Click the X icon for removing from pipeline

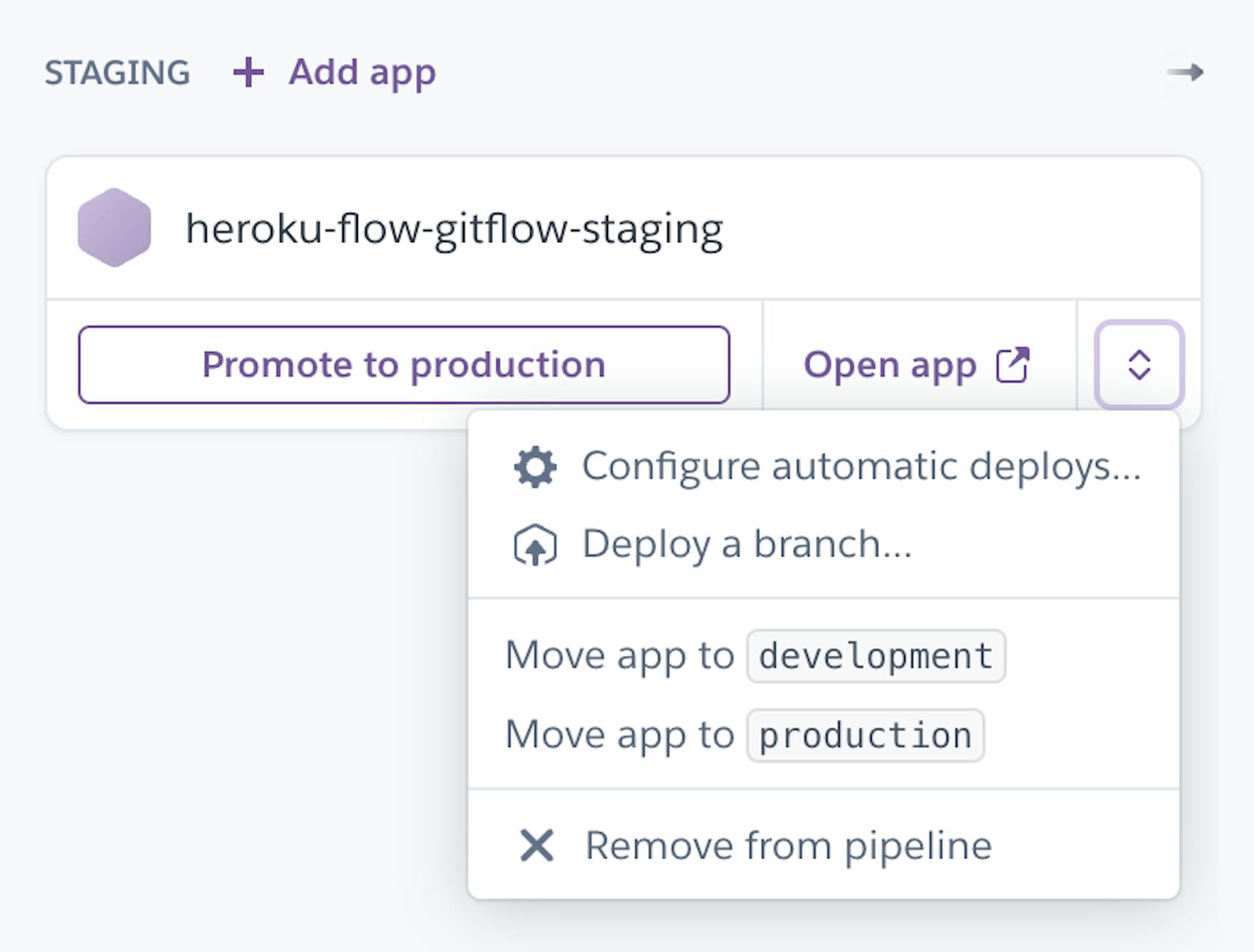(536, 846)
